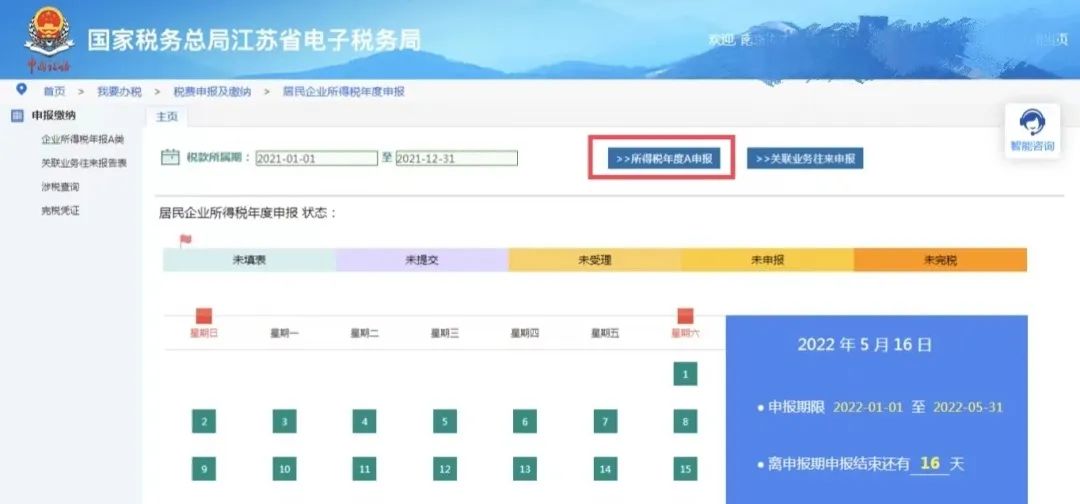
Task: Click the national tax emblem logo
Action: [x=48, y=38]
